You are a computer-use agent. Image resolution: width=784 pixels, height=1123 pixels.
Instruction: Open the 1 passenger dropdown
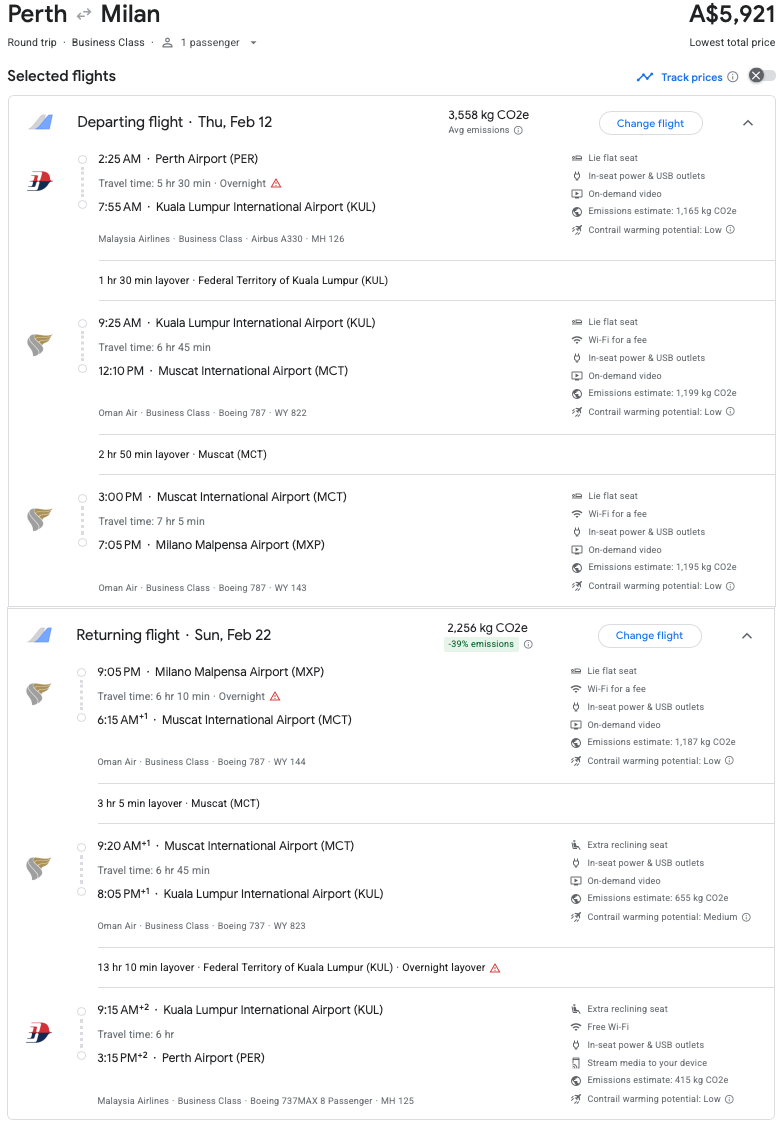[211, 43]
